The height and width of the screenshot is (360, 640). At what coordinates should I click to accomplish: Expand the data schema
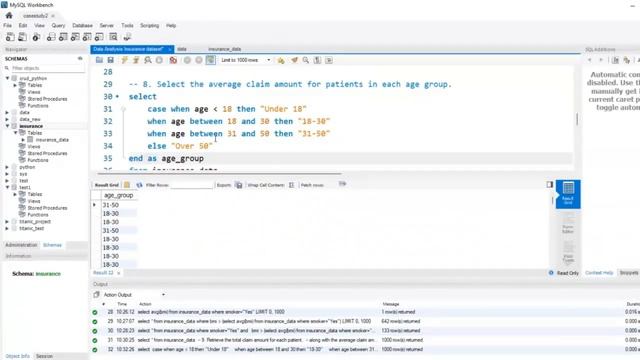pos(7,112)
